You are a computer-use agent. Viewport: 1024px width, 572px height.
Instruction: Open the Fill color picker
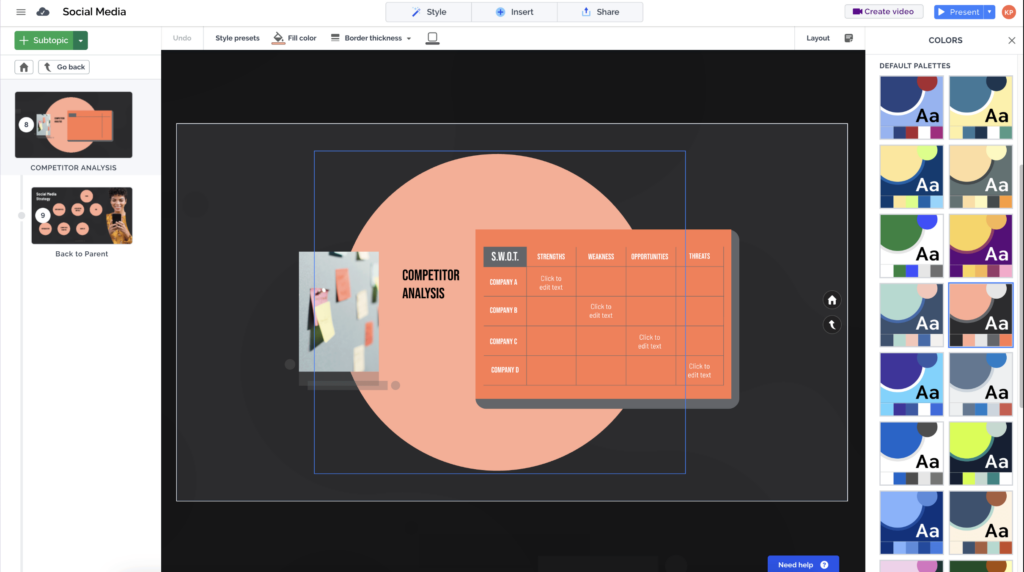coord(295,38)
